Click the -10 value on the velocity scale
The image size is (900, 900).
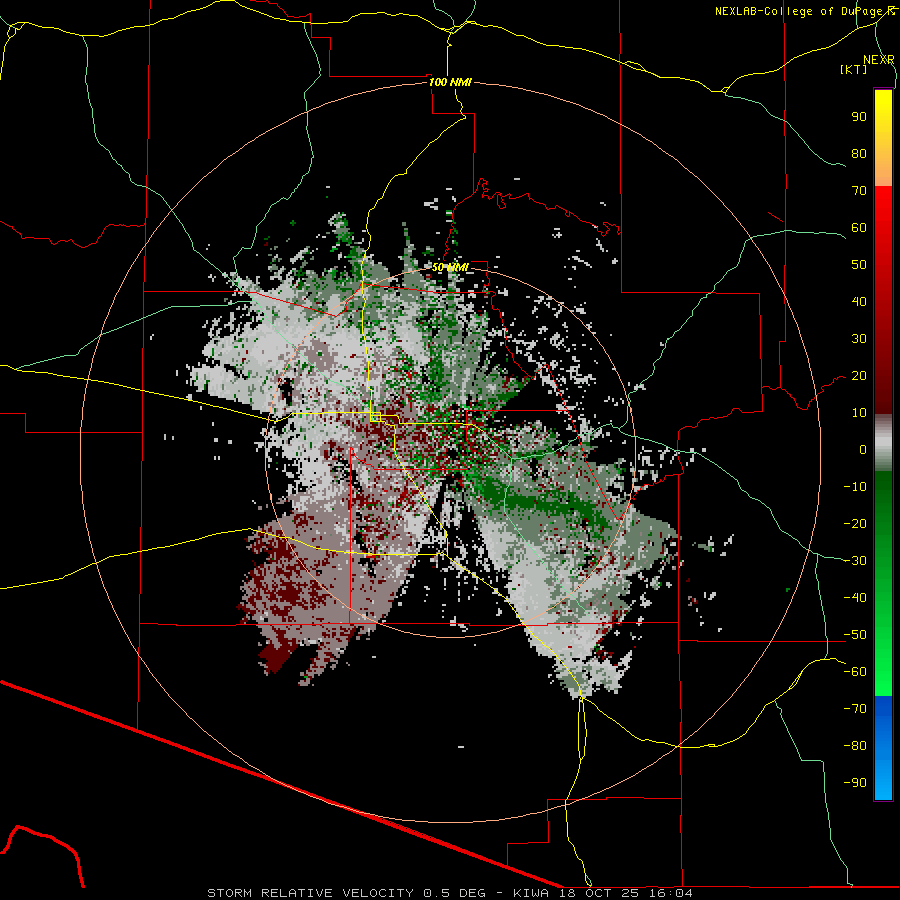pyautogui.click(x=855, y=487)
